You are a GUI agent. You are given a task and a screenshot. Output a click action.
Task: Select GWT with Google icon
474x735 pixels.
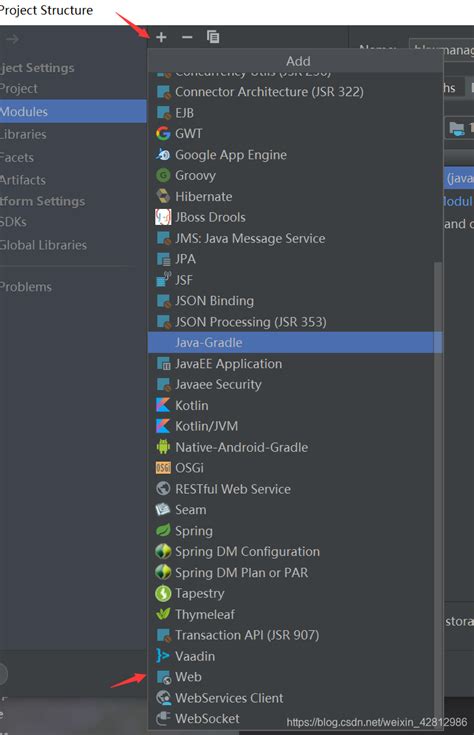point(296,134)
